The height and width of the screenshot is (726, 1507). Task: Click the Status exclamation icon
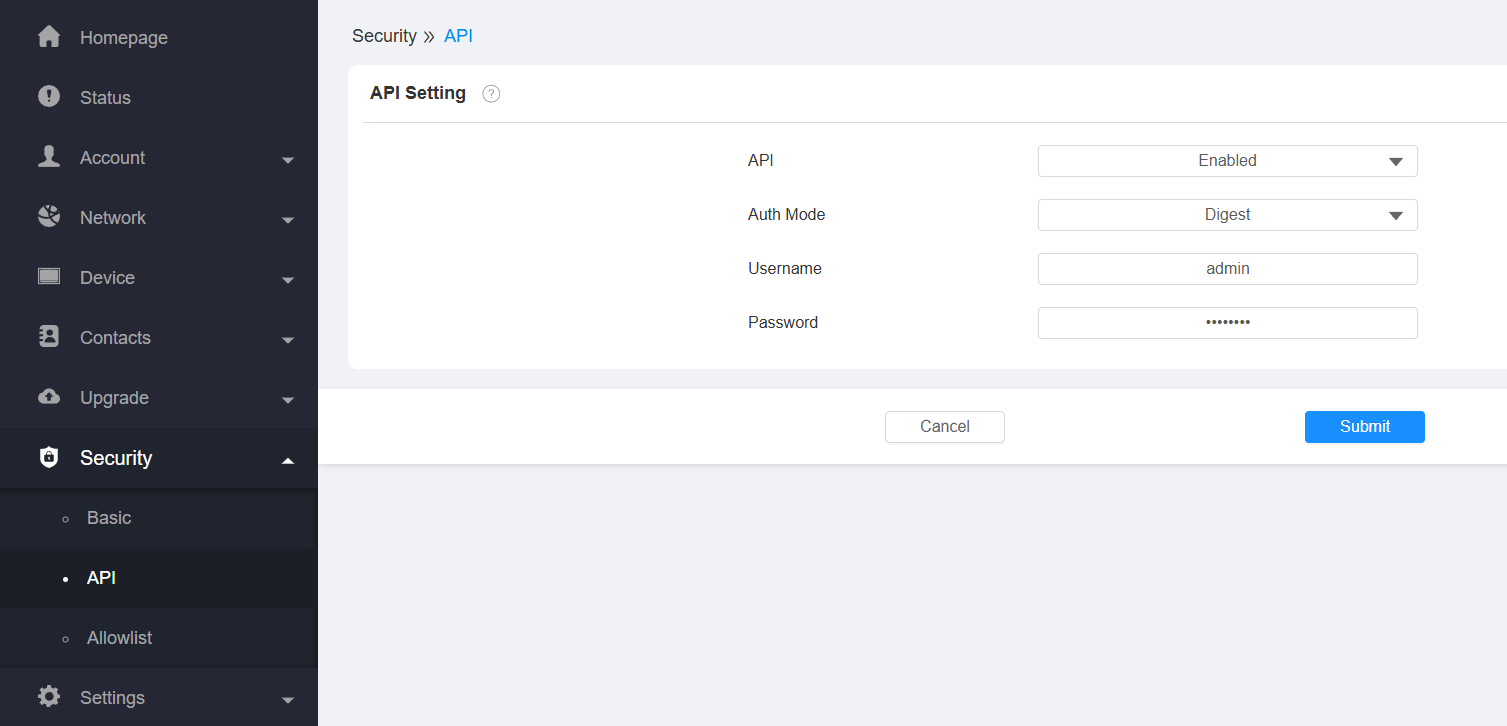49,96
